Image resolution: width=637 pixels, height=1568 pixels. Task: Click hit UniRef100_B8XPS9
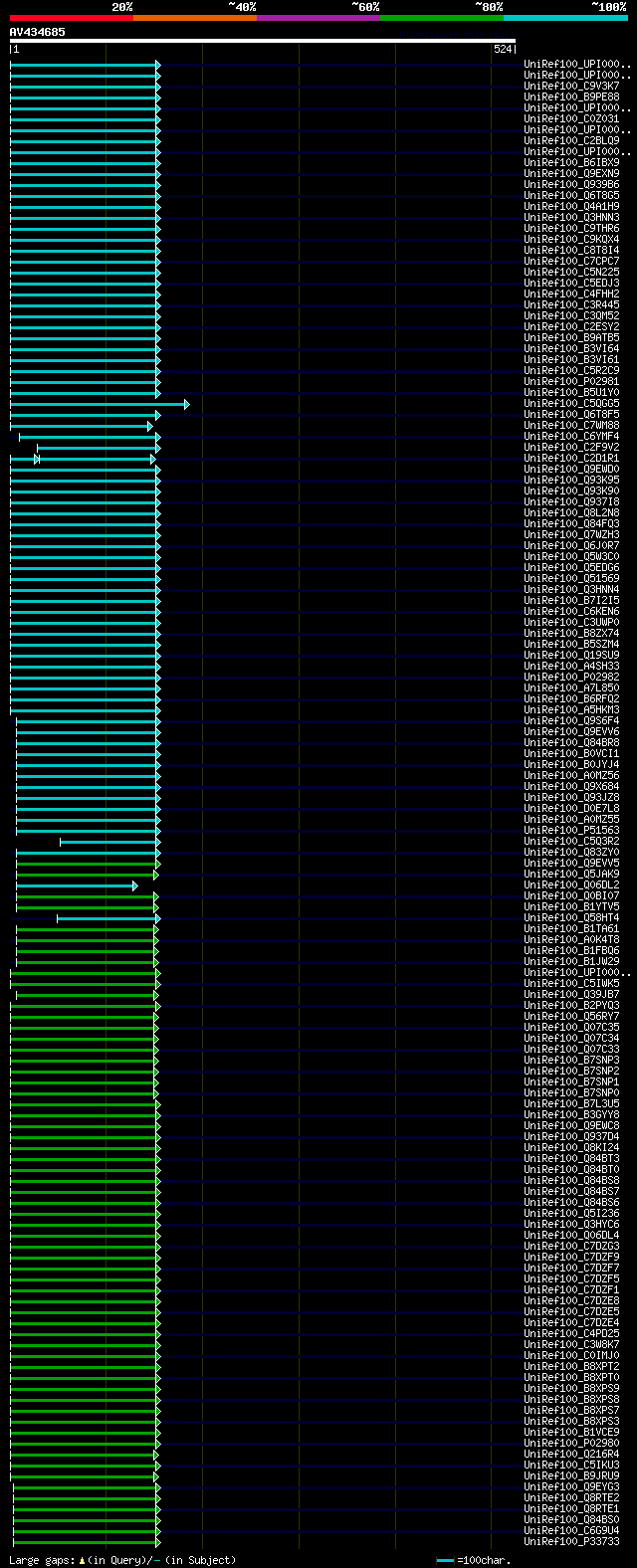[572, 1389]
